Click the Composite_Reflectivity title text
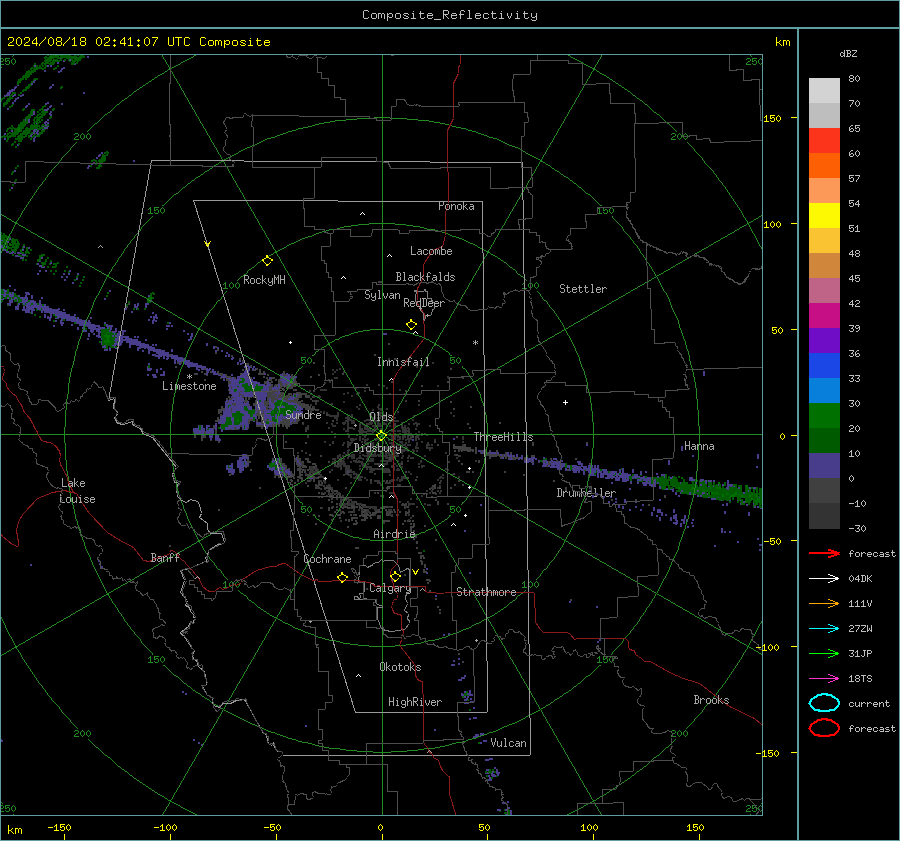The width and height of the screenshot is (900, 841). (x=449, y=15)
